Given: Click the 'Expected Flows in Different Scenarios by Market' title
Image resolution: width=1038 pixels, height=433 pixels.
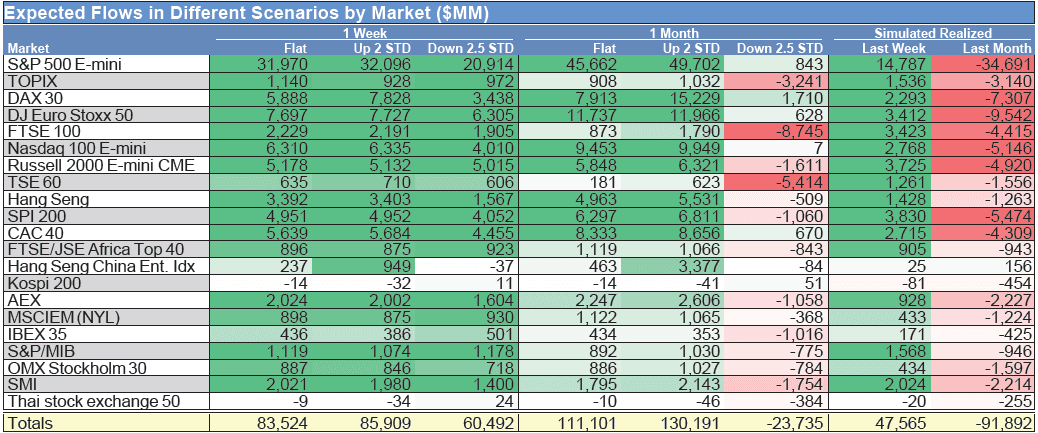Looking at the screenshot, I should pos(246,13).
